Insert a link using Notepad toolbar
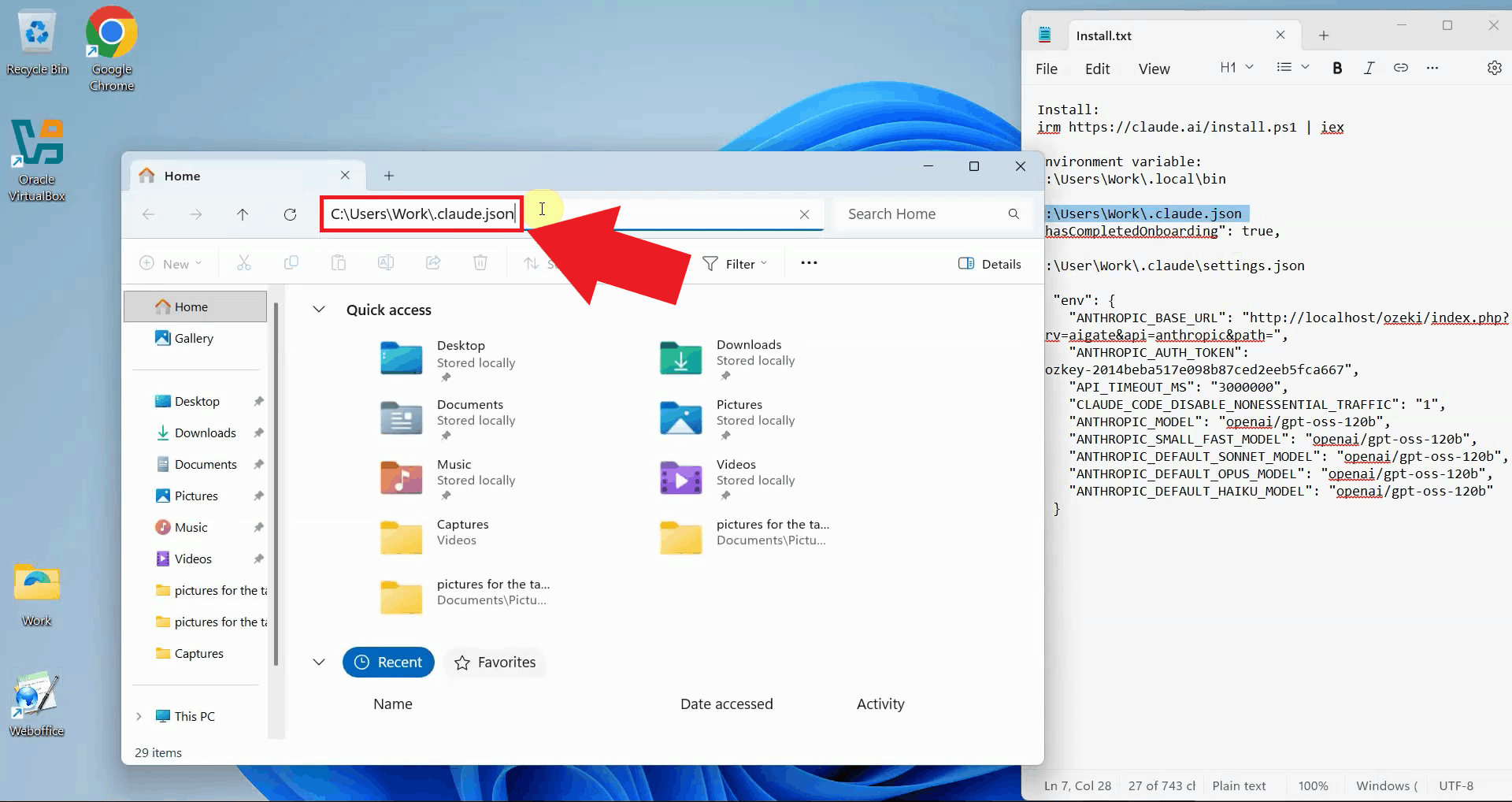This screenshot has height=802, width=1512. pyautogui.click(x=1400, y=68)
